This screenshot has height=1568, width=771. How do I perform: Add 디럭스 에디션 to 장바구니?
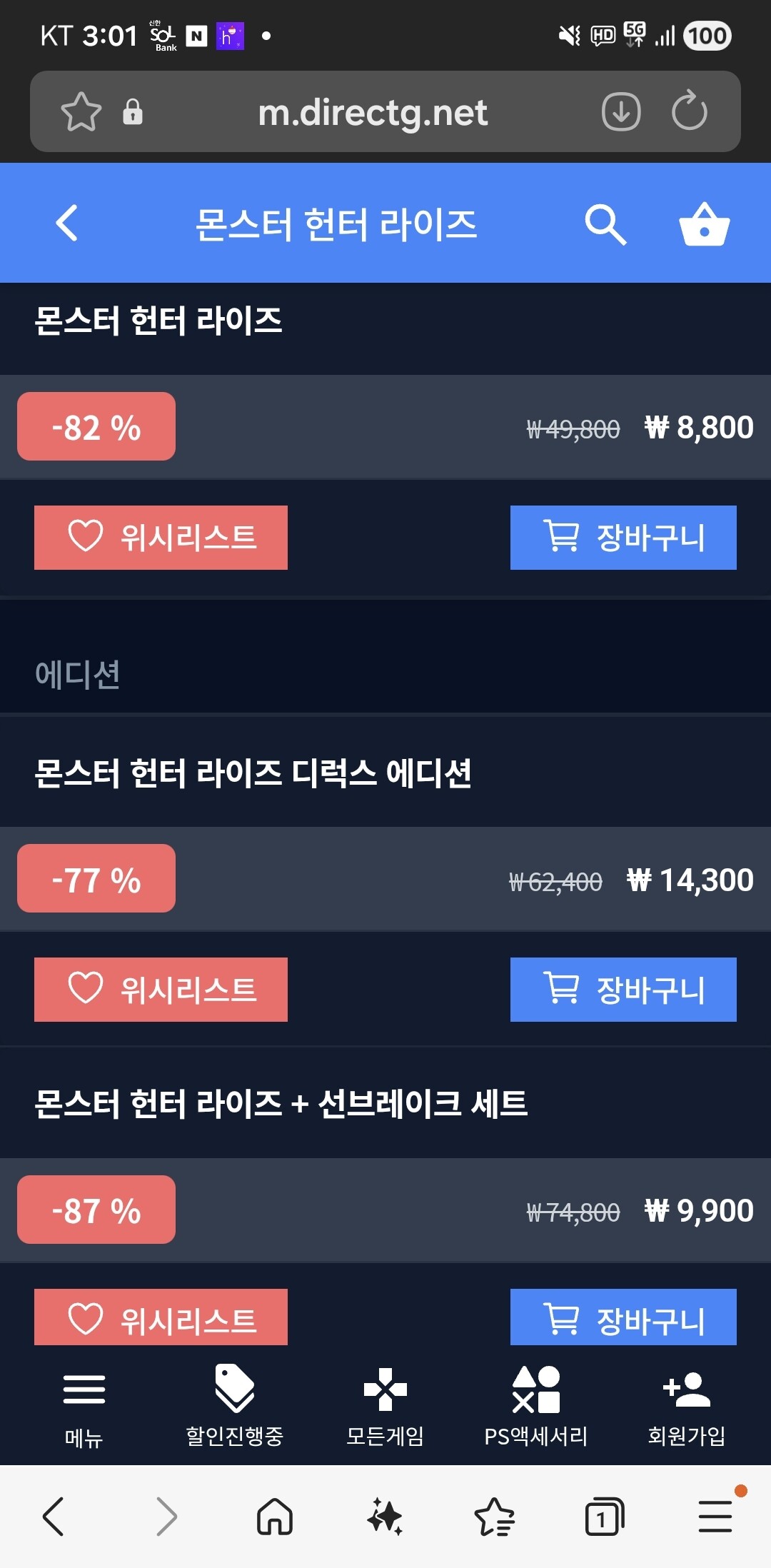coord(623,990)
